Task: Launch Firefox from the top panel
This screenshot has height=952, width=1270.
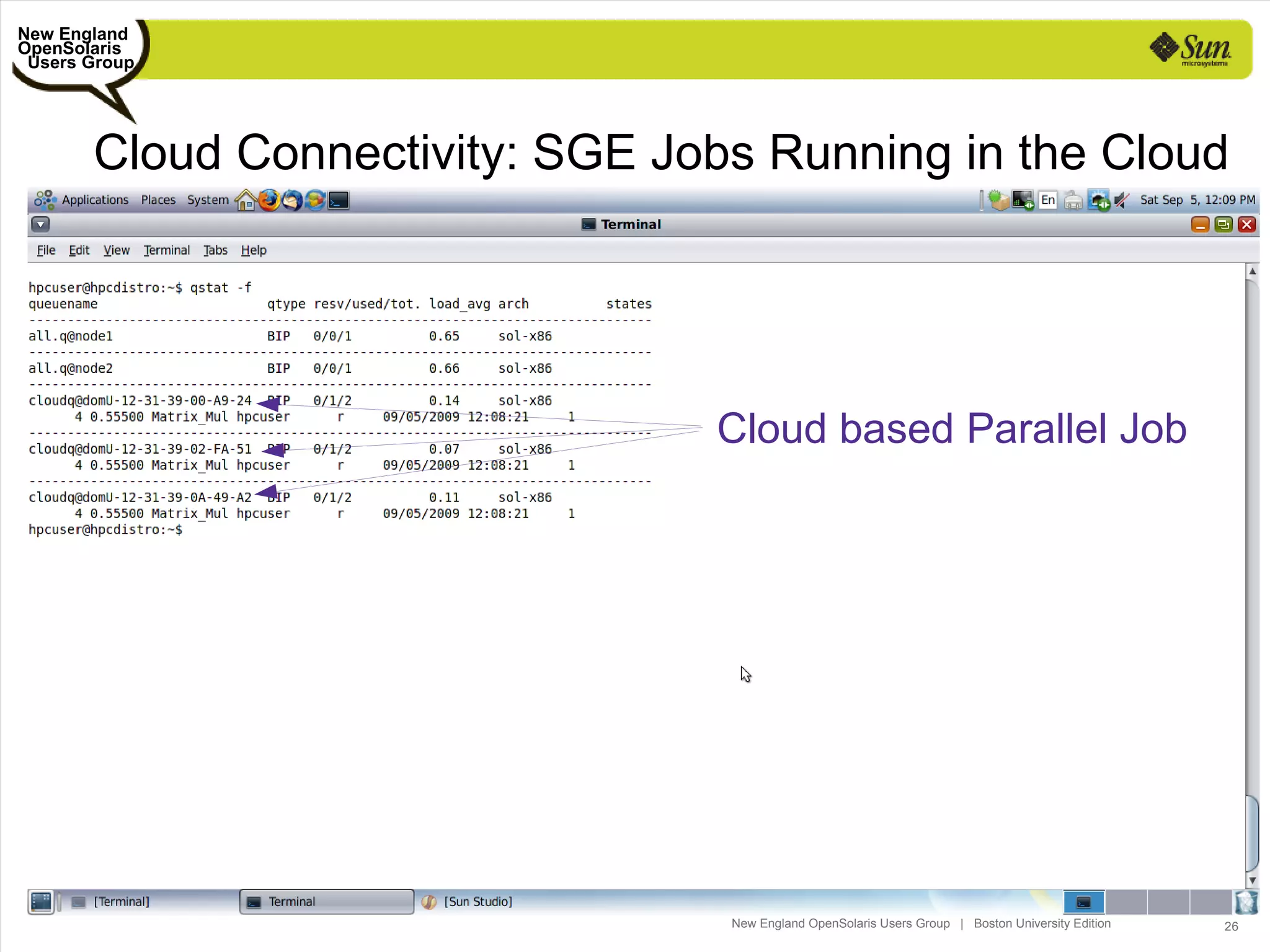Action: tap(269, 200)
